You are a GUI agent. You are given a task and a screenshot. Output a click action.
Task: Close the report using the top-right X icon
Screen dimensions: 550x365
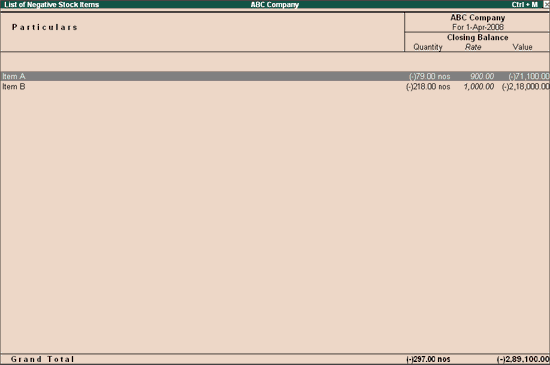pyautogui.click(x=546, y=5)
